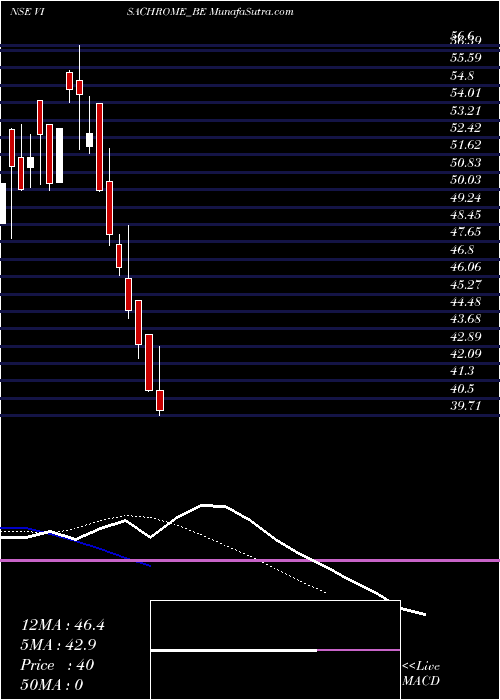Click the 41.3 price axis label
The image size is (500, 700).
click(462, 371)
